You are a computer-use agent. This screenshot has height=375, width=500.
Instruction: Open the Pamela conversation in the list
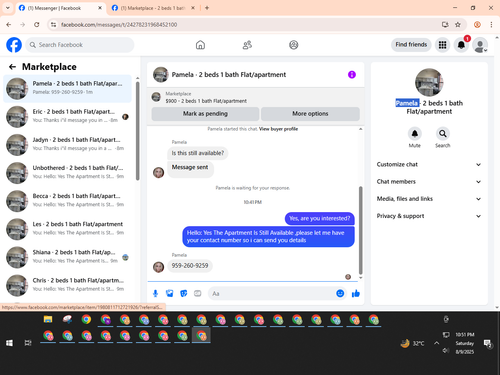click(67, 89)
